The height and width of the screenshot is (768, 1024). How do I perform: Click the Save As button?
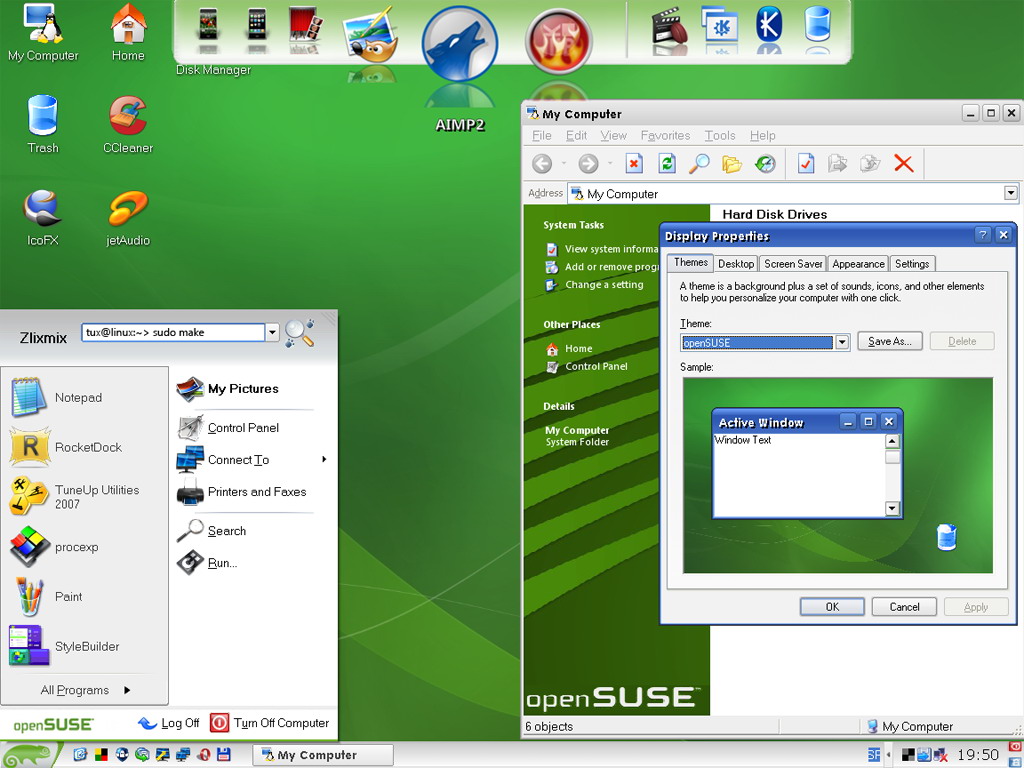point(889,341)
